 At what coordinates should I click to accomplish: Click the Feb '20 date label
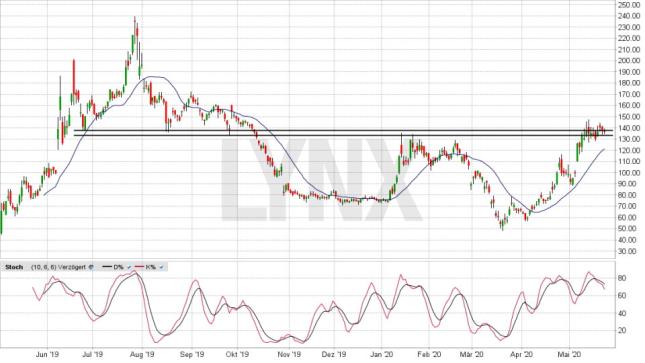pos(429,354)
